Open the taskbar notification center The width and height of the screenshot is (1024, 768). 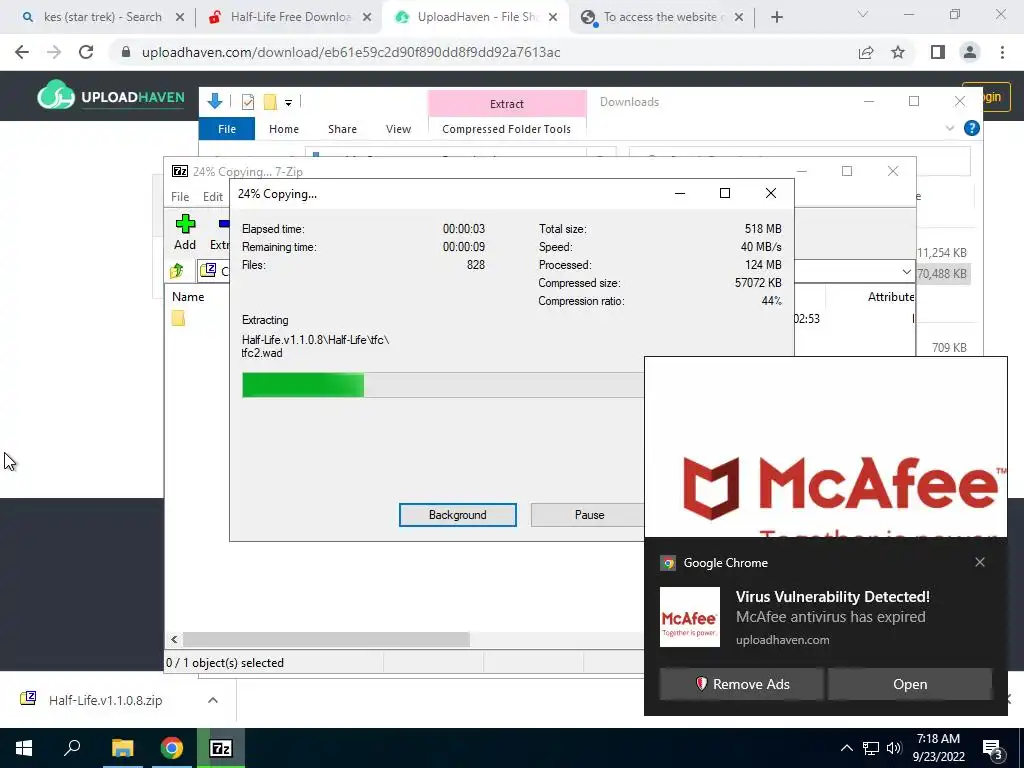[993, 748]
